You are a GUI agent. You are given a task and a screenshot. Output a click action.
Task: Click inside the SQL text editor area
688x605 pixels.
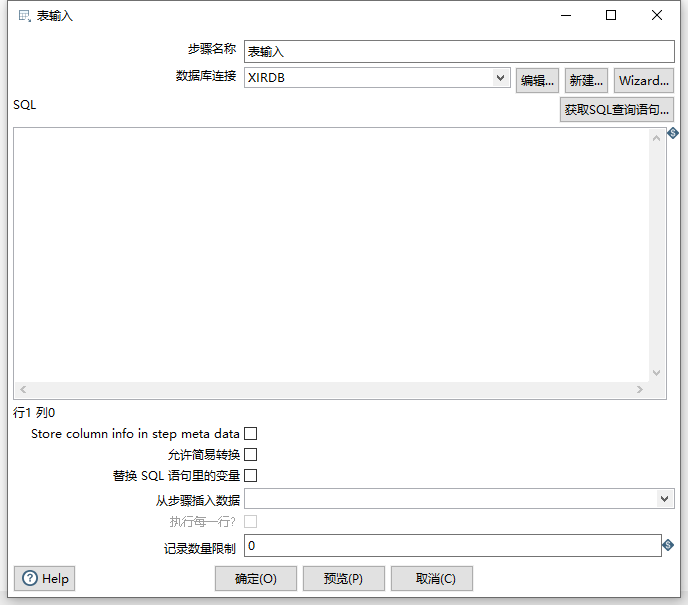331,254
